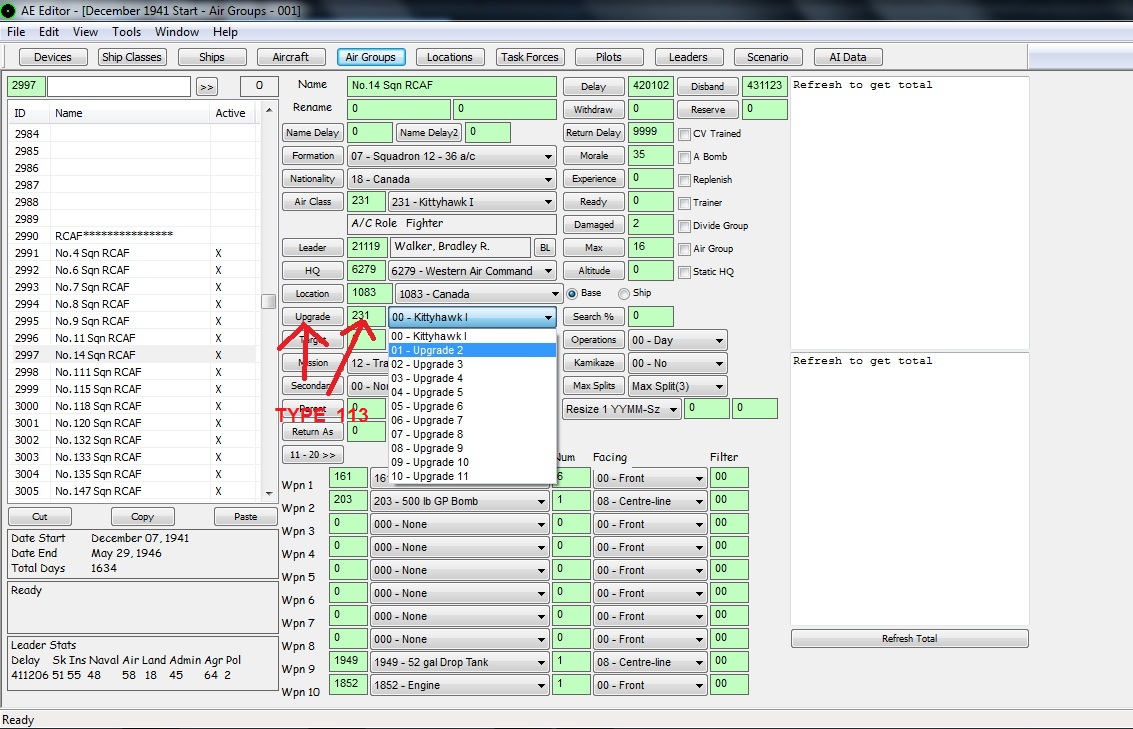
Task: Select No.4 Sqn RCAF in list
Action: pos(134,253)
